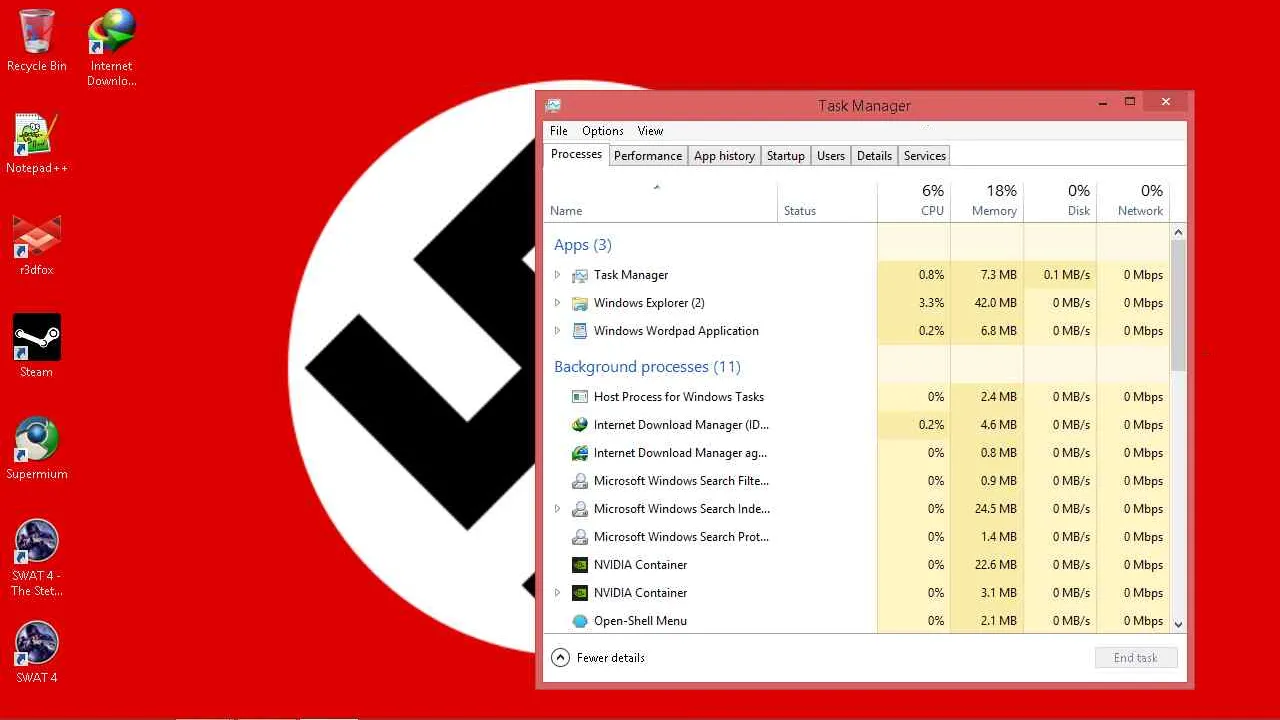Click the Microsoft Windows Search Filte... icon

coord(580,481)
